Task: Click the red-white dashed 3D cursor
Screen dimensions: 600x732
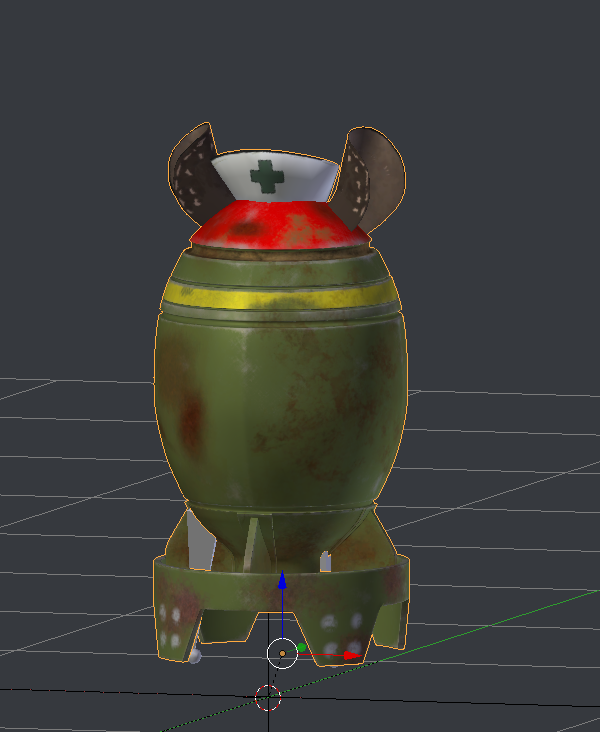Action: pos(268,698)
